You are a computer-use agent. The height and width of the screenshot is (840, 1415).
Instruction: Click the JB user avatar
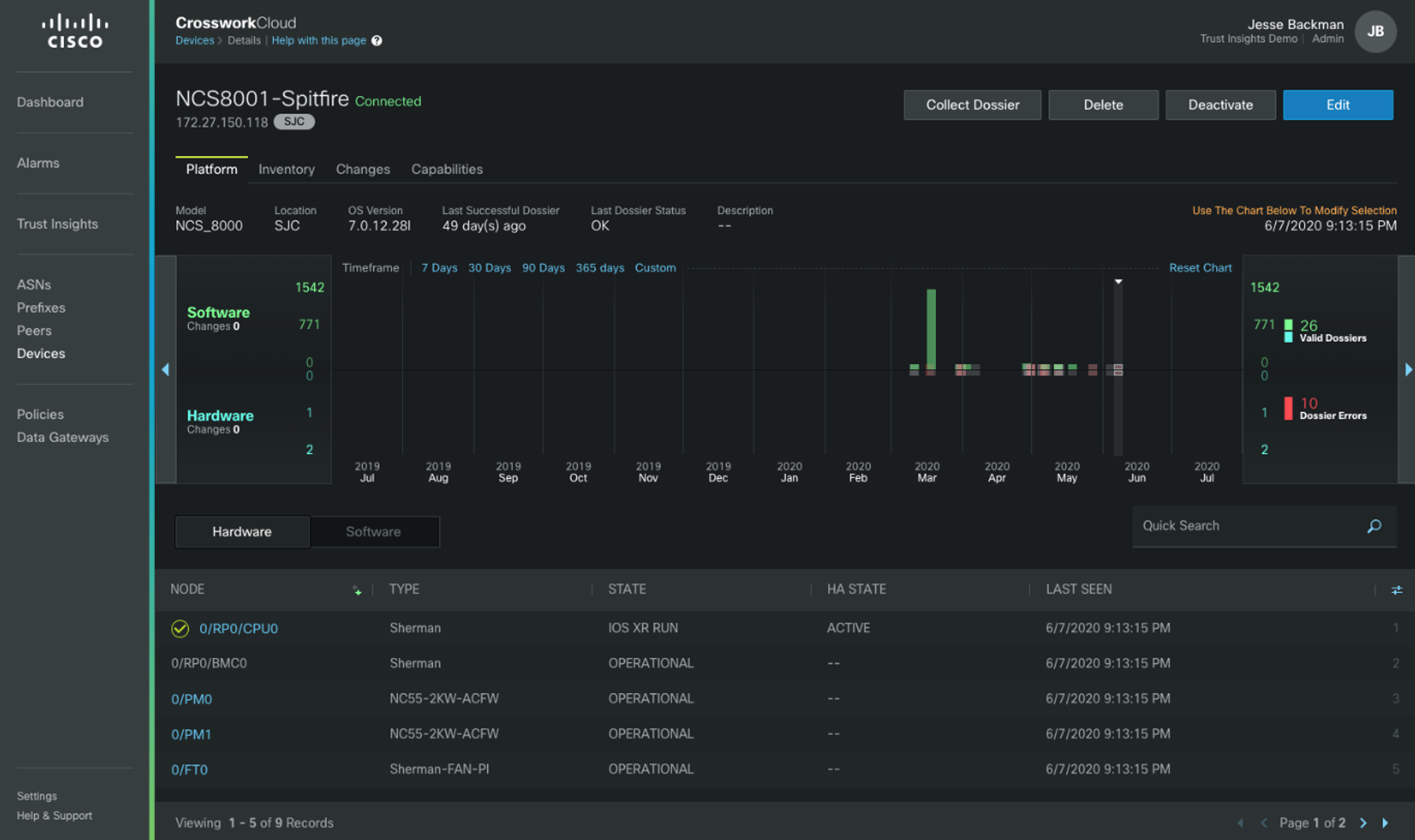point(1375,31)
